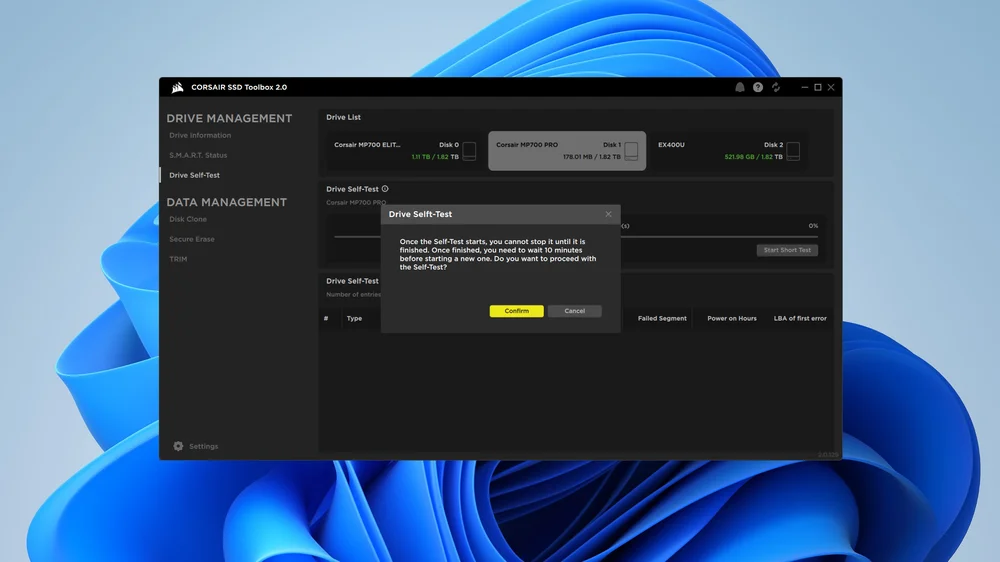Select the Corsair MP700 ELIT... drive card
Image resolution: width=1000 pixels, height=562 pixels.
(x=404, y=151)
